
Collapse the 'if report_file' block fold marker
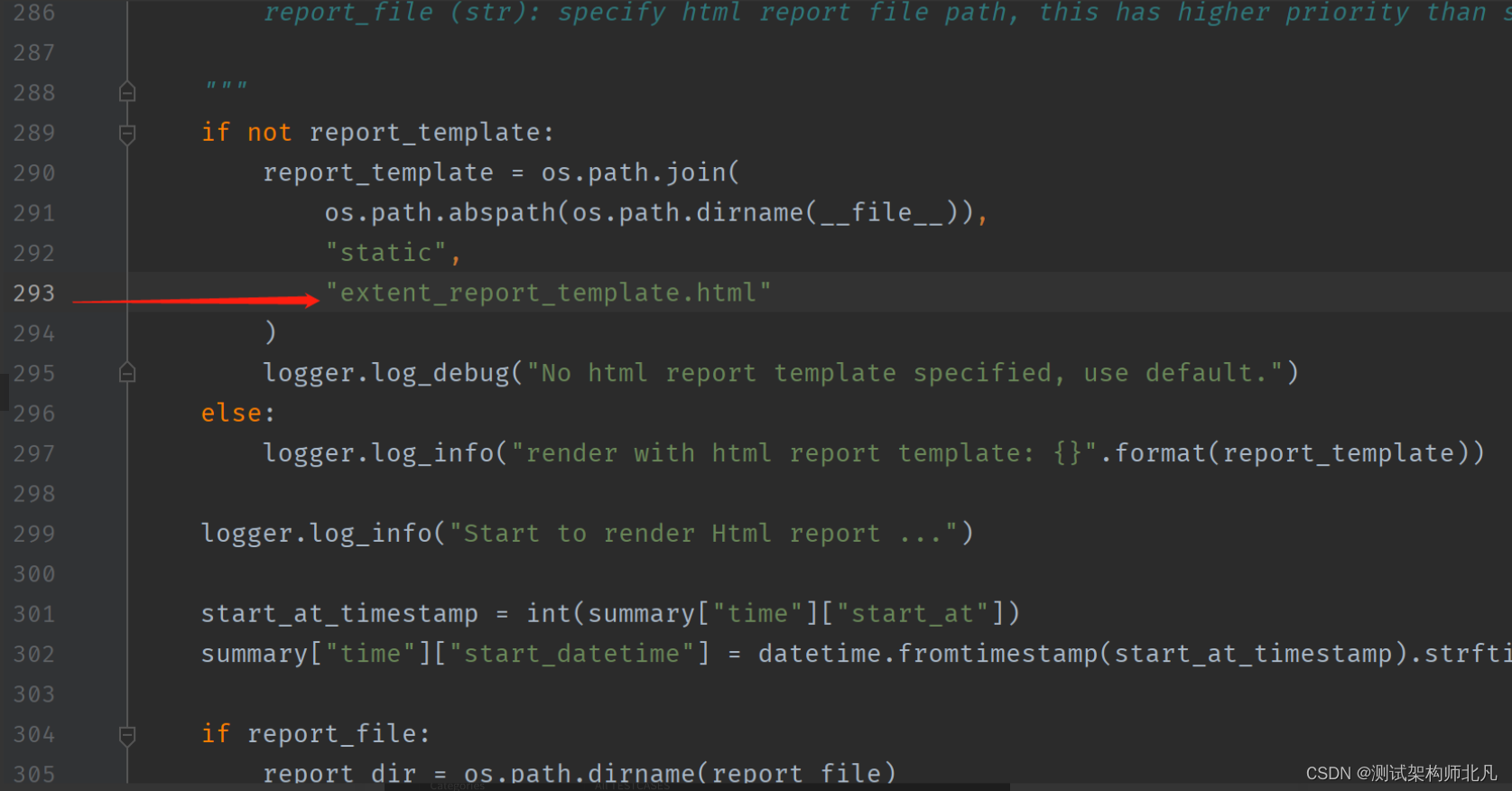(x=127, y=735)
